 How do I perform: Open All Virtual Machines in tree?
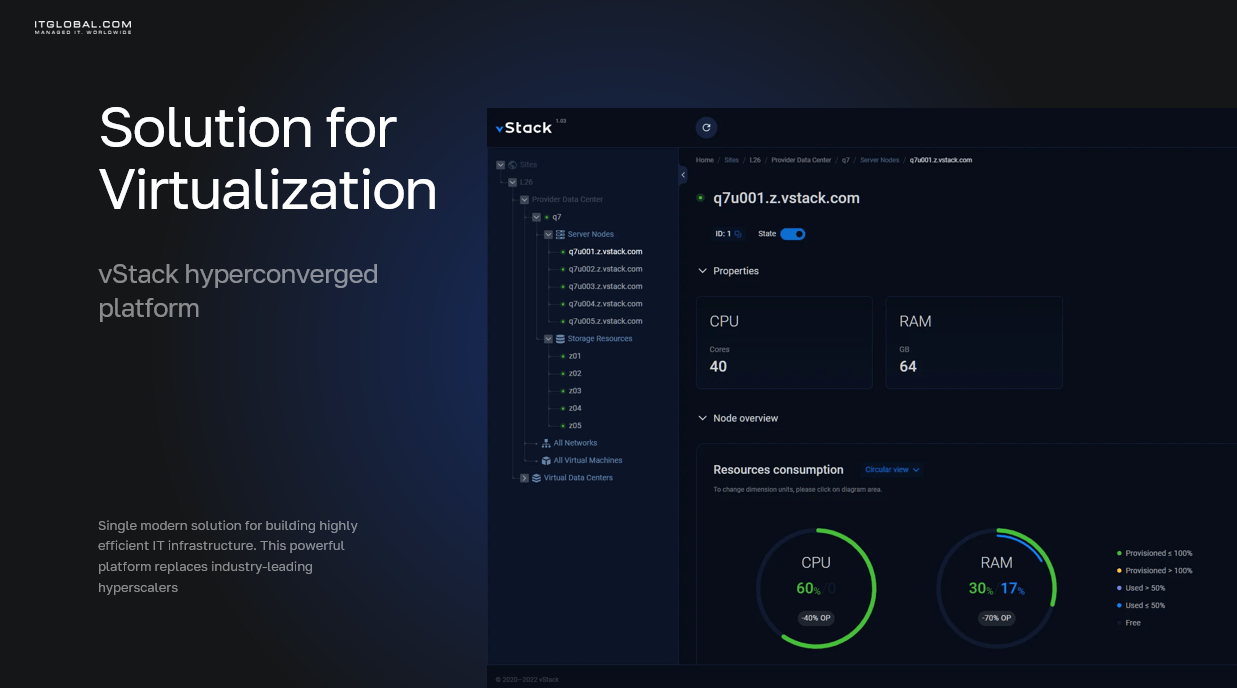(588, 460)
